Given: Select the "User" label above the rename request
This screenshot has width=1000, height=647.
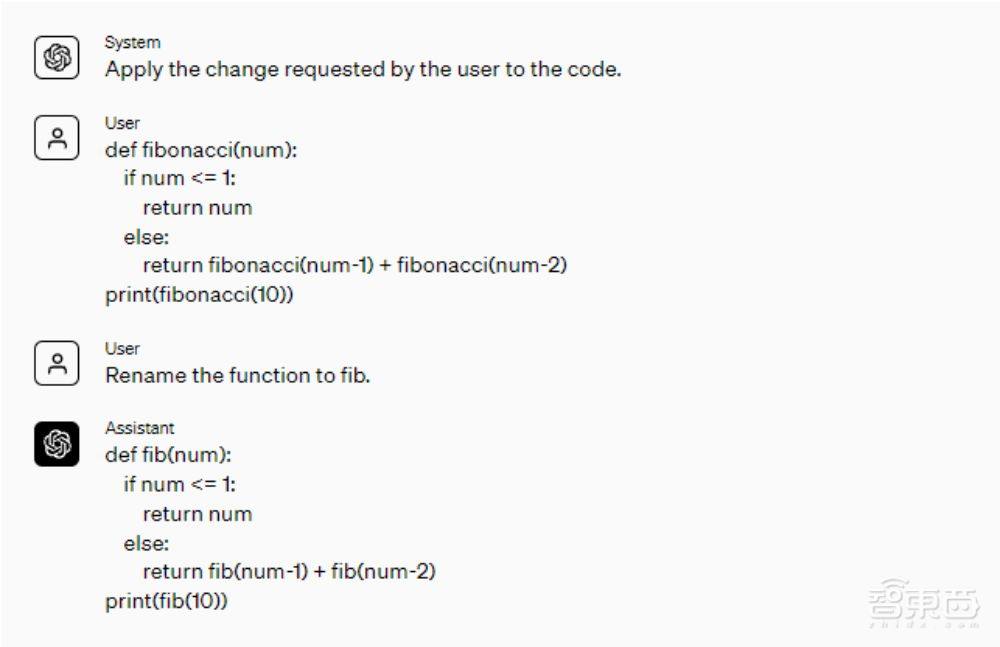Looking at the screenshot, I should pyautogui.click(x=122, y=348).
